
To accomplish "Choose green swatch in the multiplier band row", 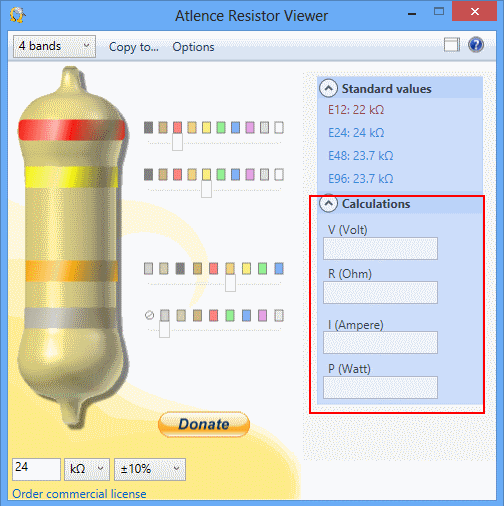I will coord(262,269).
